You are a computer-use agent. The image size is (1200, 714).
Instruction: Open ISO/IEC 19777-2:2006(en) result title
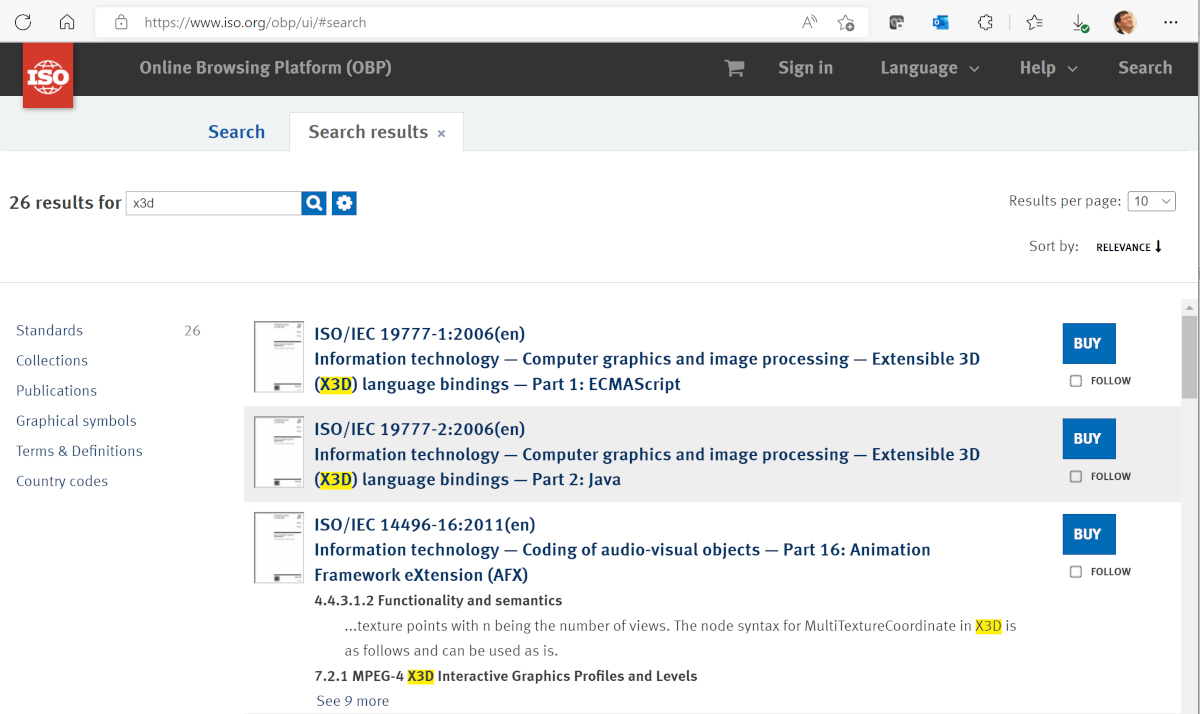420,429
